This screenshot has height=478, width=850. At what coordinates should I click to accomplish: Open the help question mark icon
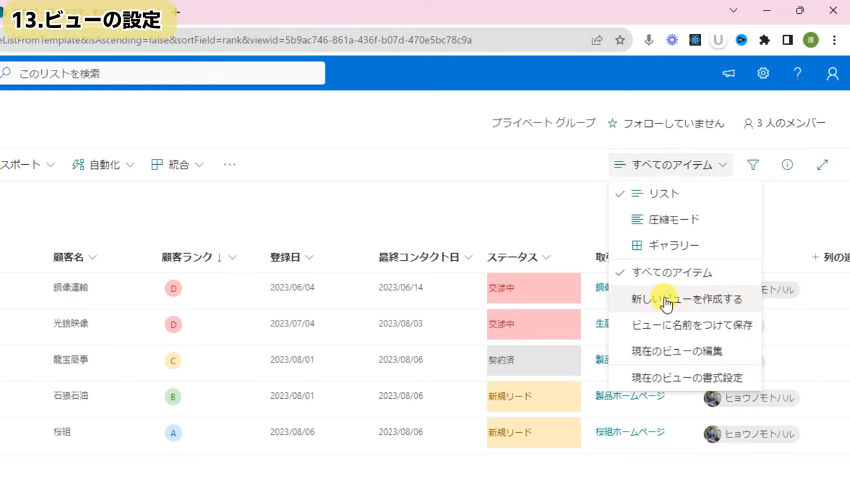click(x=797, y=73)
